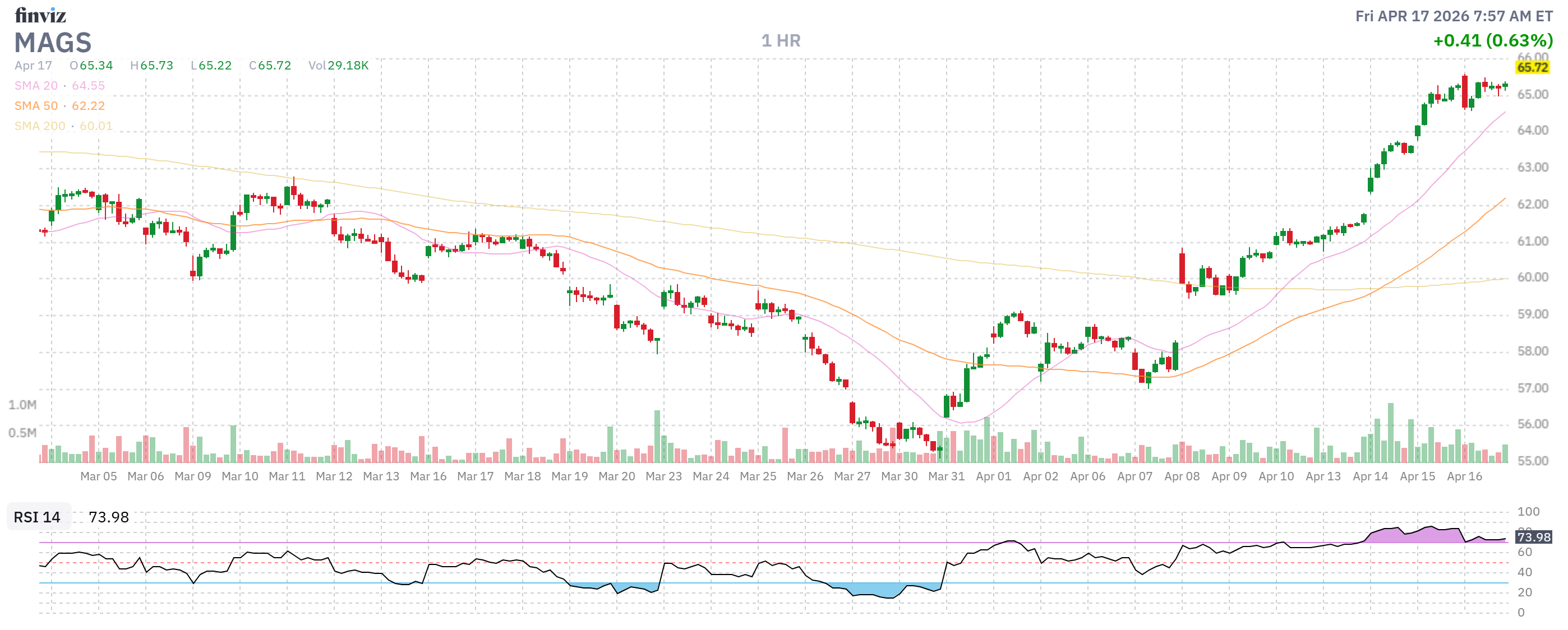Screen dimensions: 1568x630
Task: Click the Mar 31 date label
Action: (x=946, y=477)
